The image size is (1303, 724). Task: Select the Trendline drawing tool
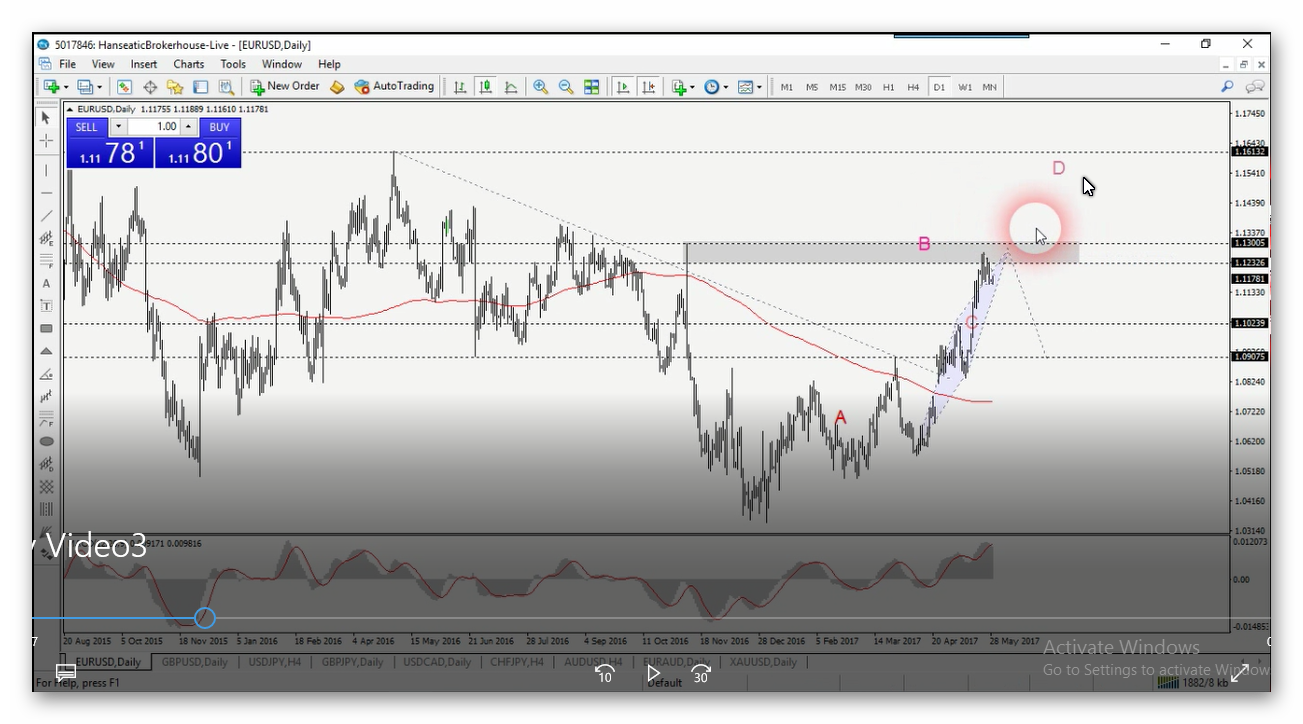tap(46, 215)
